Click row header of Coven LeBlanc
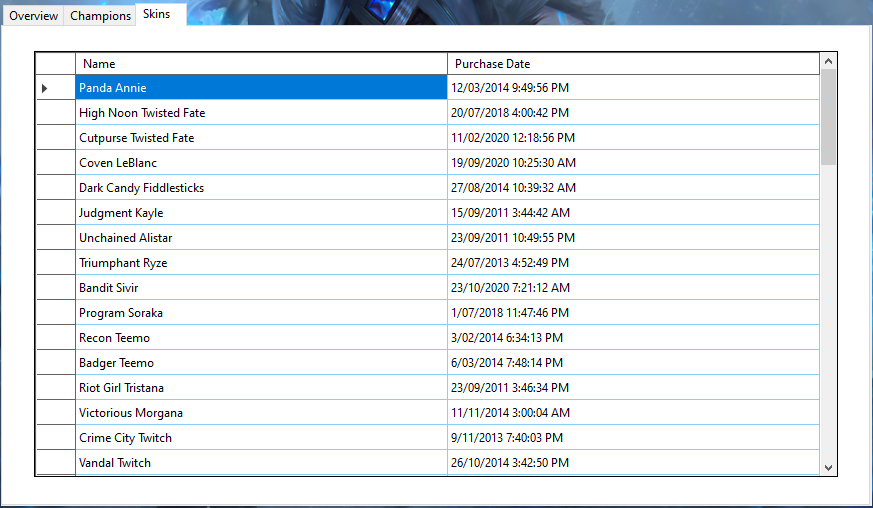873x508 pixels. pyautogui.click(x=56, y=163)
